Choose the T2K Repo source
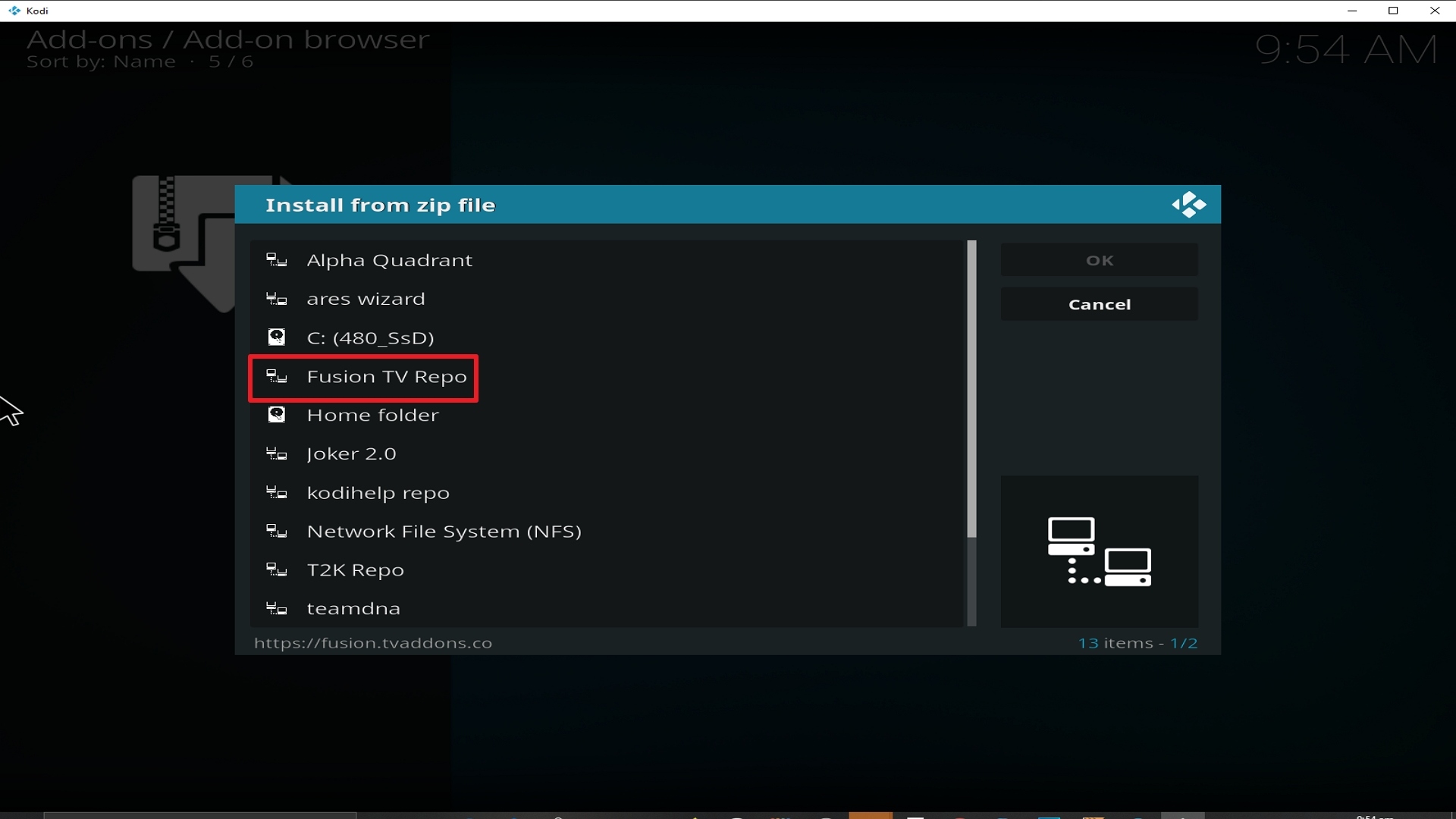Viewport: 1456px width, 819px height. tap(355, 570)
